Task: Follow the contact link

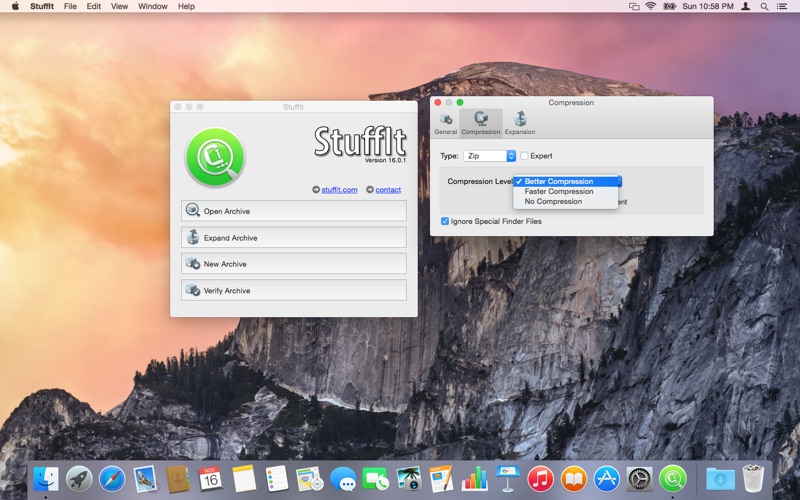Action: (388, 190)
